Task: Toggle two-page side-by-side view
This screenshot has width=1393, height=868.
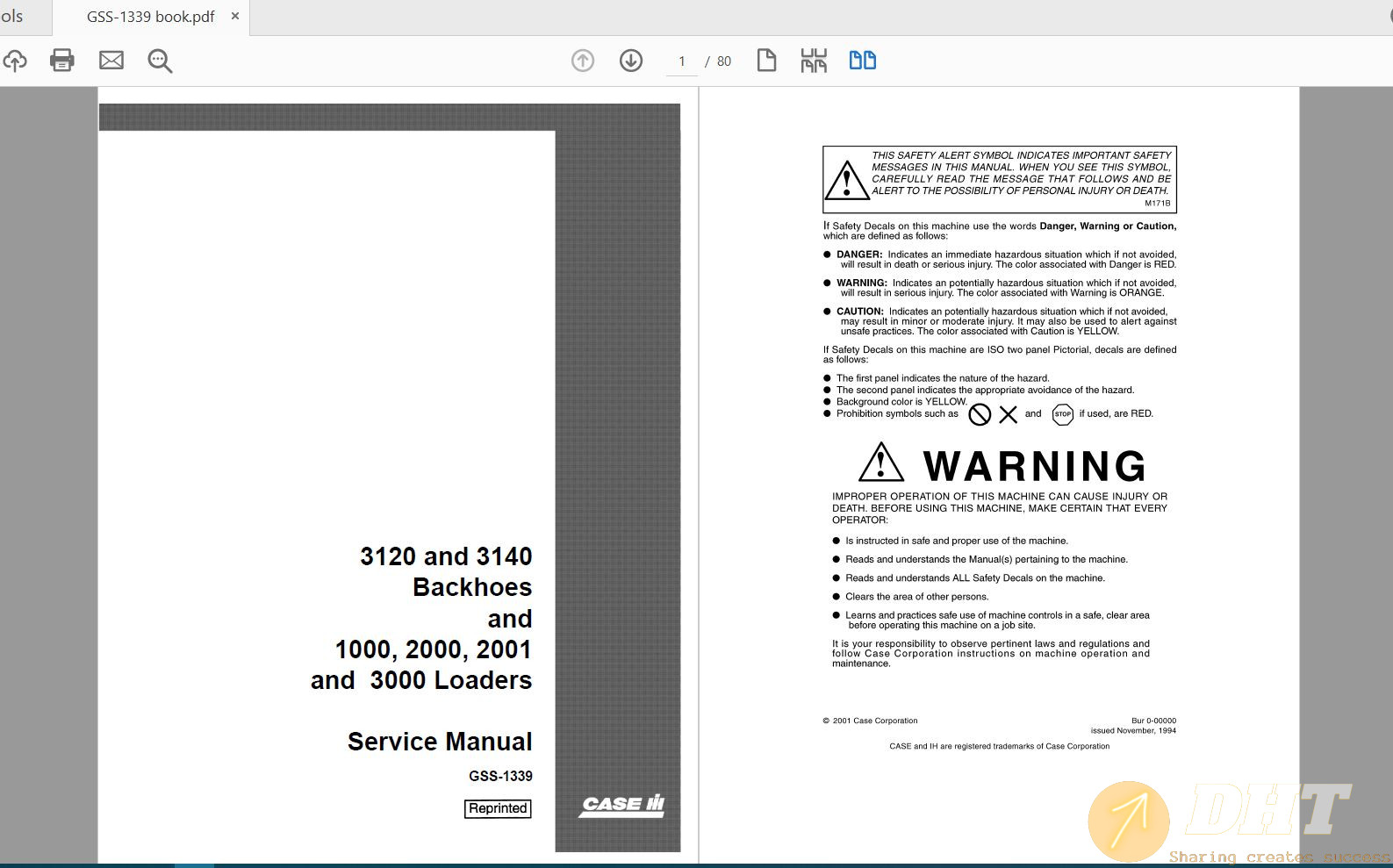Action: pyautogui.click(x=862, y=61)
